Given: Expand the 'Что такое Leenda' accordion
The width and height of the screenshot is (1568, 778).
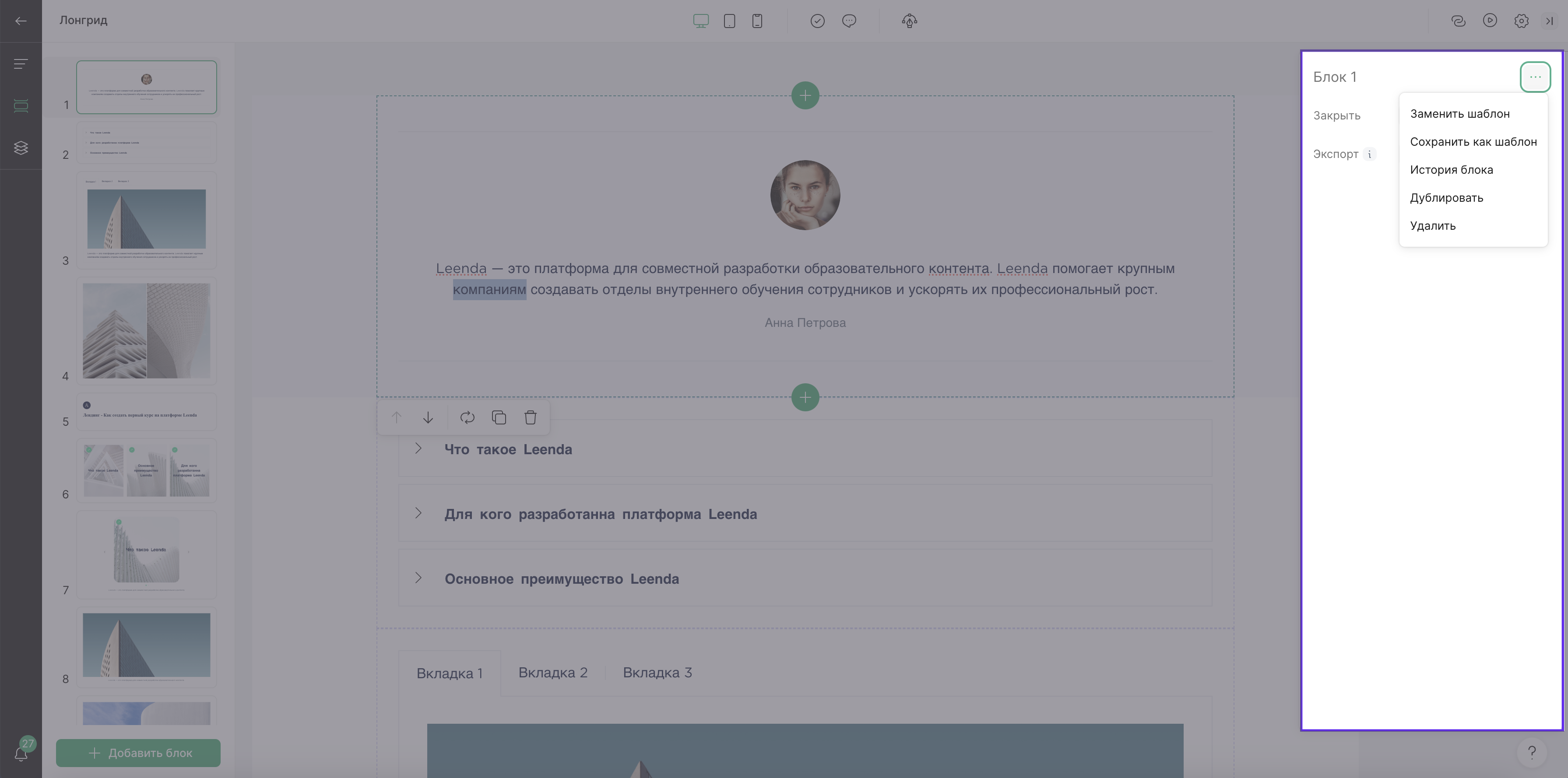Looking at the screenshot, I should [x=805, y=449].
